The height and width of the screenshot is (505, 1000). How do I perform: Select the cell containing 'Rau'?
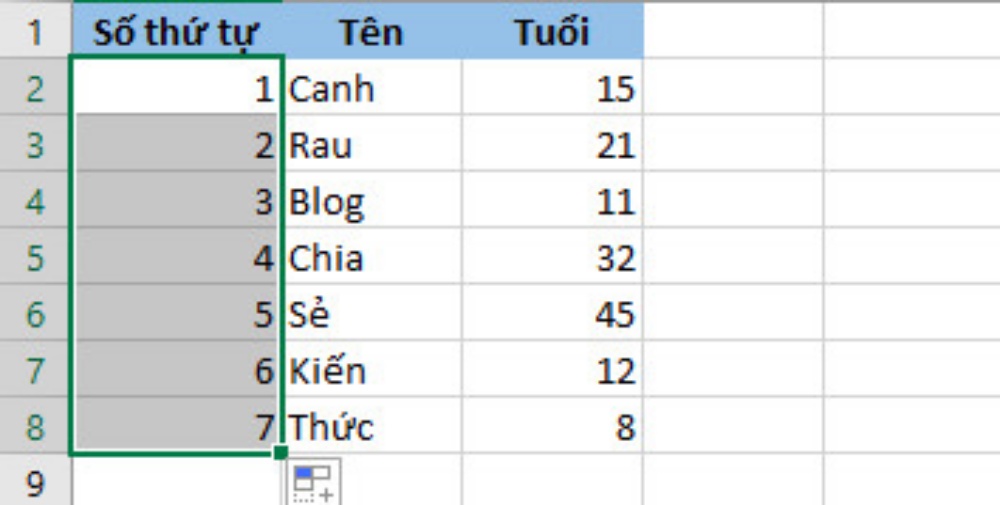point(371,146)
